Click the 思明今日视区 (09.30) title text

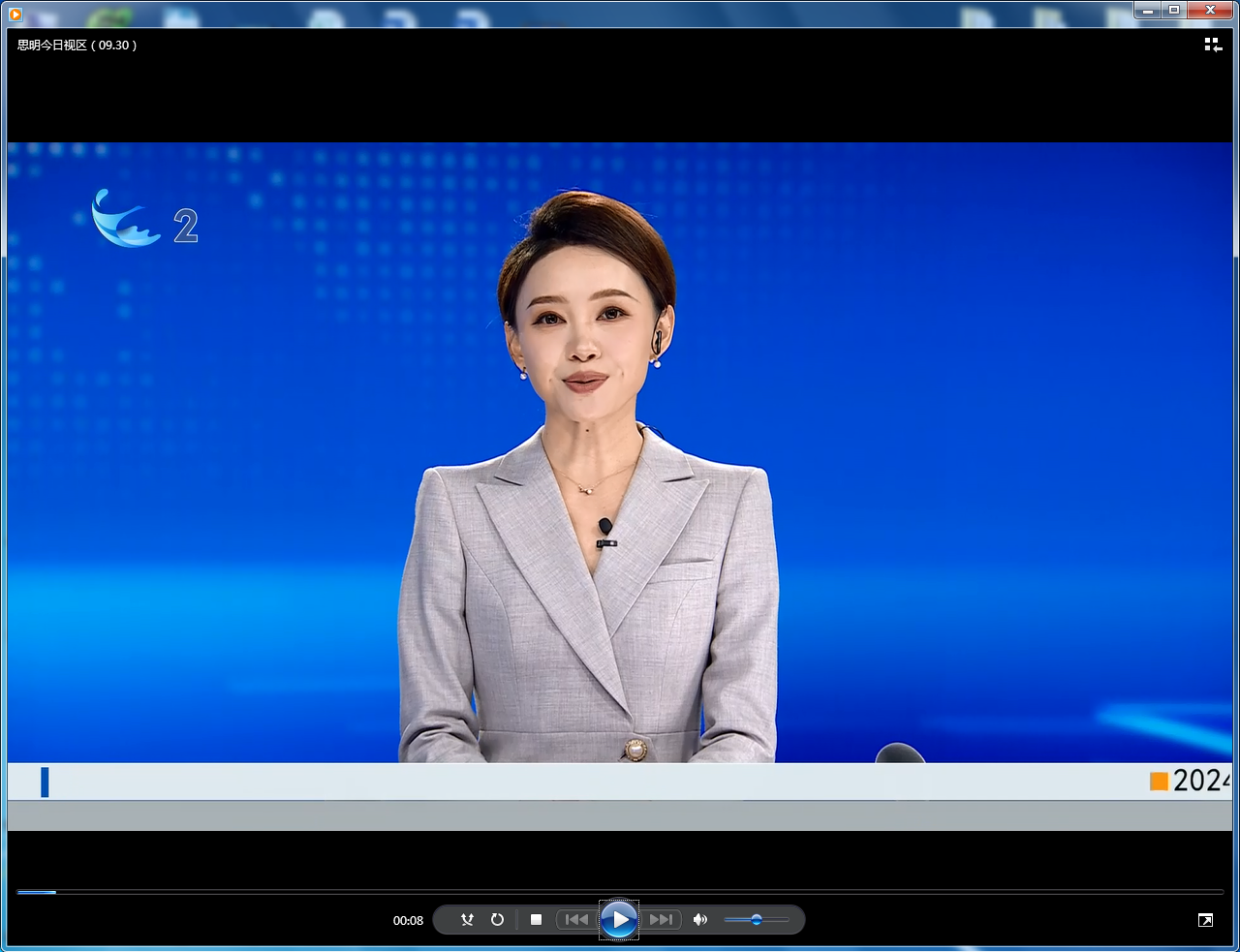point(77,46)
